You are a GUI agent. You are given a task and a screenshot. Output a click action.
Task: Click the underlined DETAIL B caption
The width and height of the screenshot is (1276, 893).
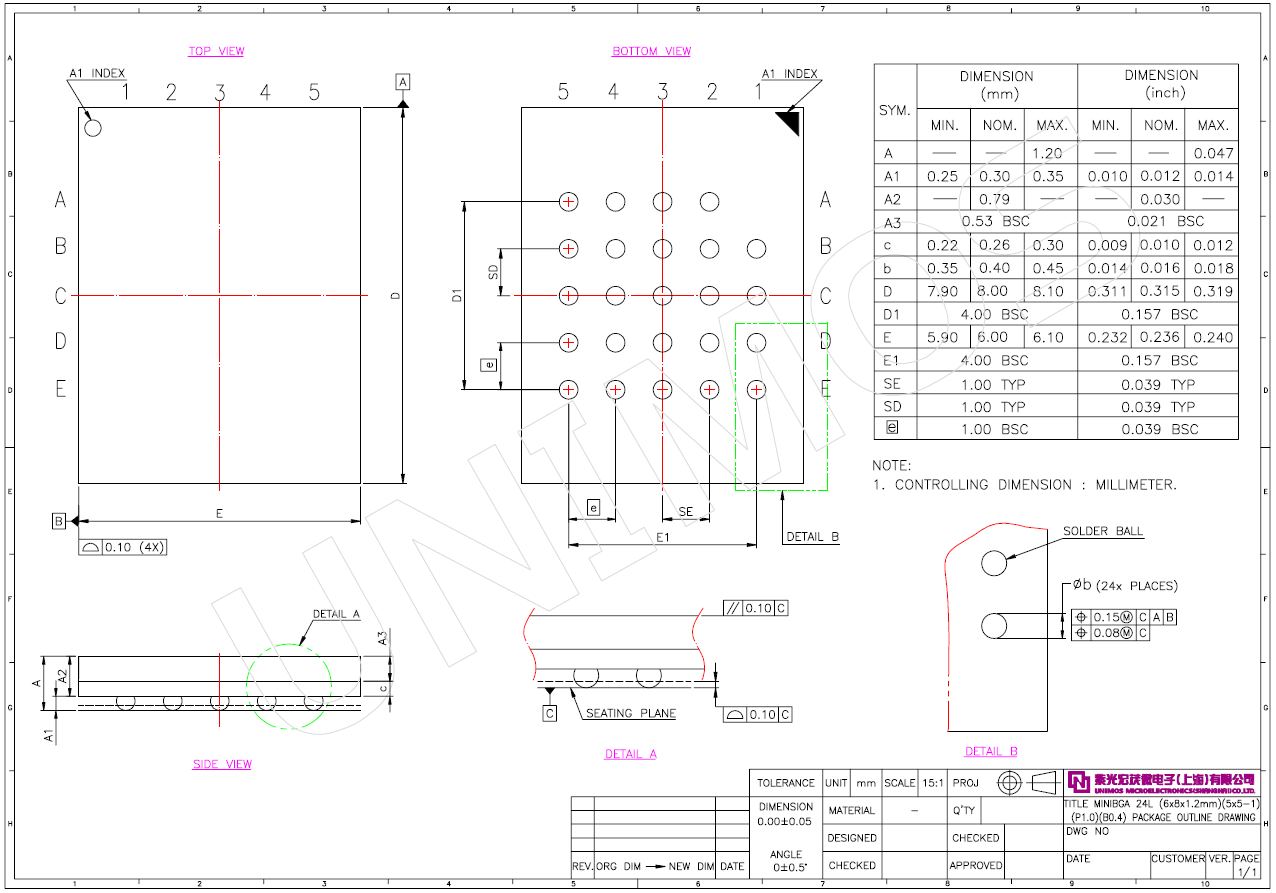(990, 751)
